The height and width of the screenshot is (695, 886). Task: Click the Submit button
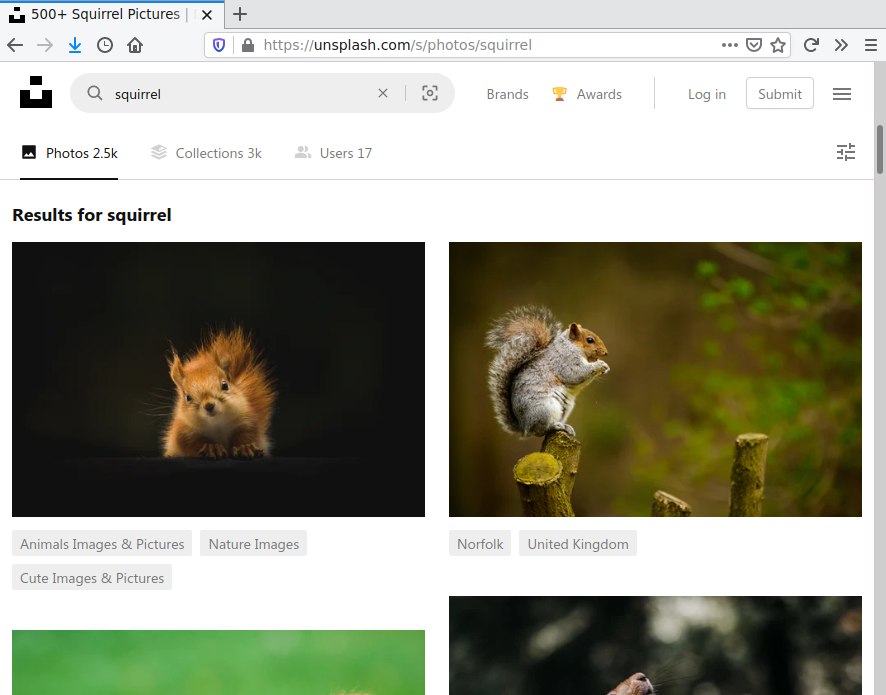coord(779,94)
